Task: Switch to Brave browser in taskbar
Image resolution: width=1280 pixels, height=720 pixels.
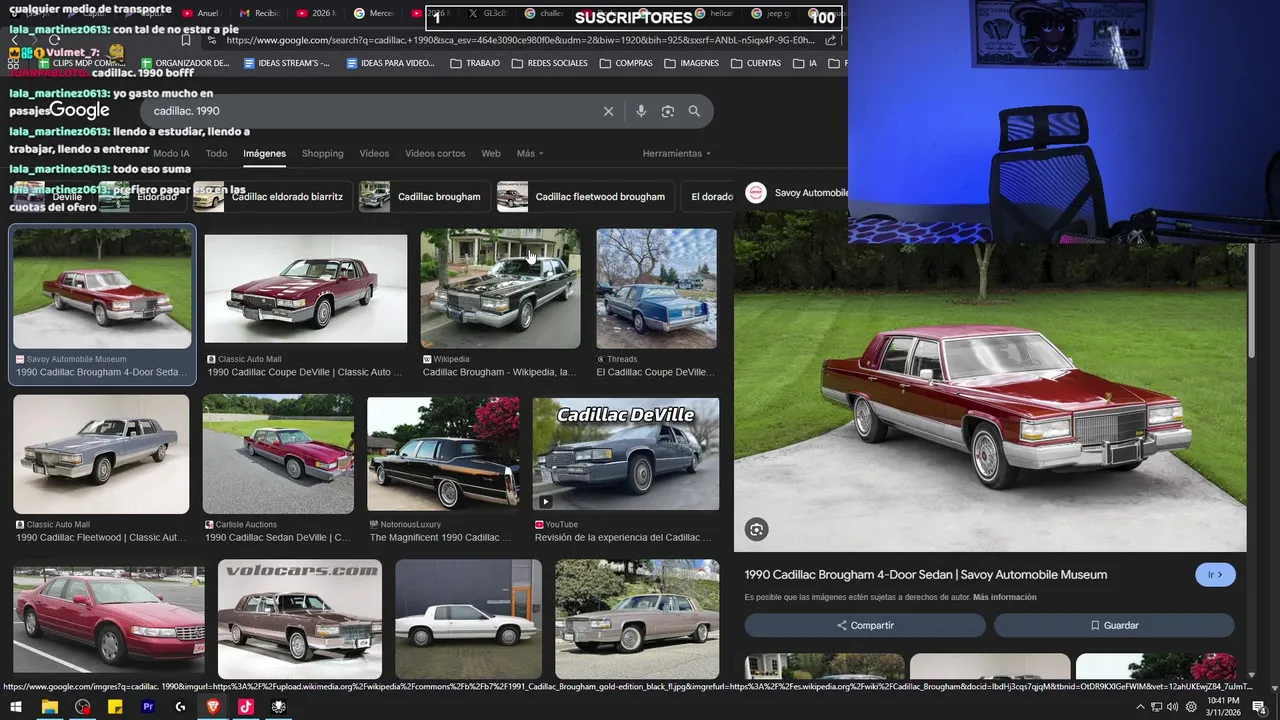Action: pos(213,707)
